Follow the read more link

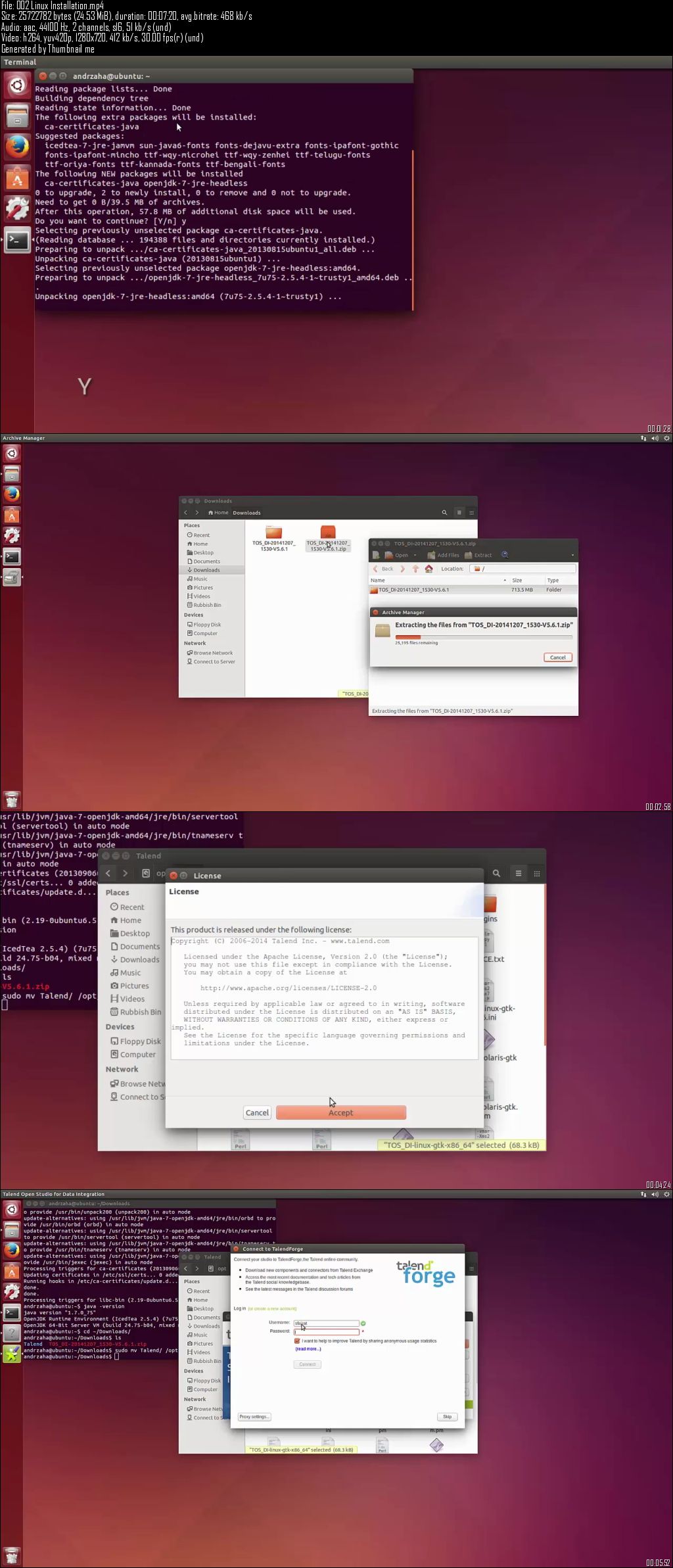(x=308, y=1349)
